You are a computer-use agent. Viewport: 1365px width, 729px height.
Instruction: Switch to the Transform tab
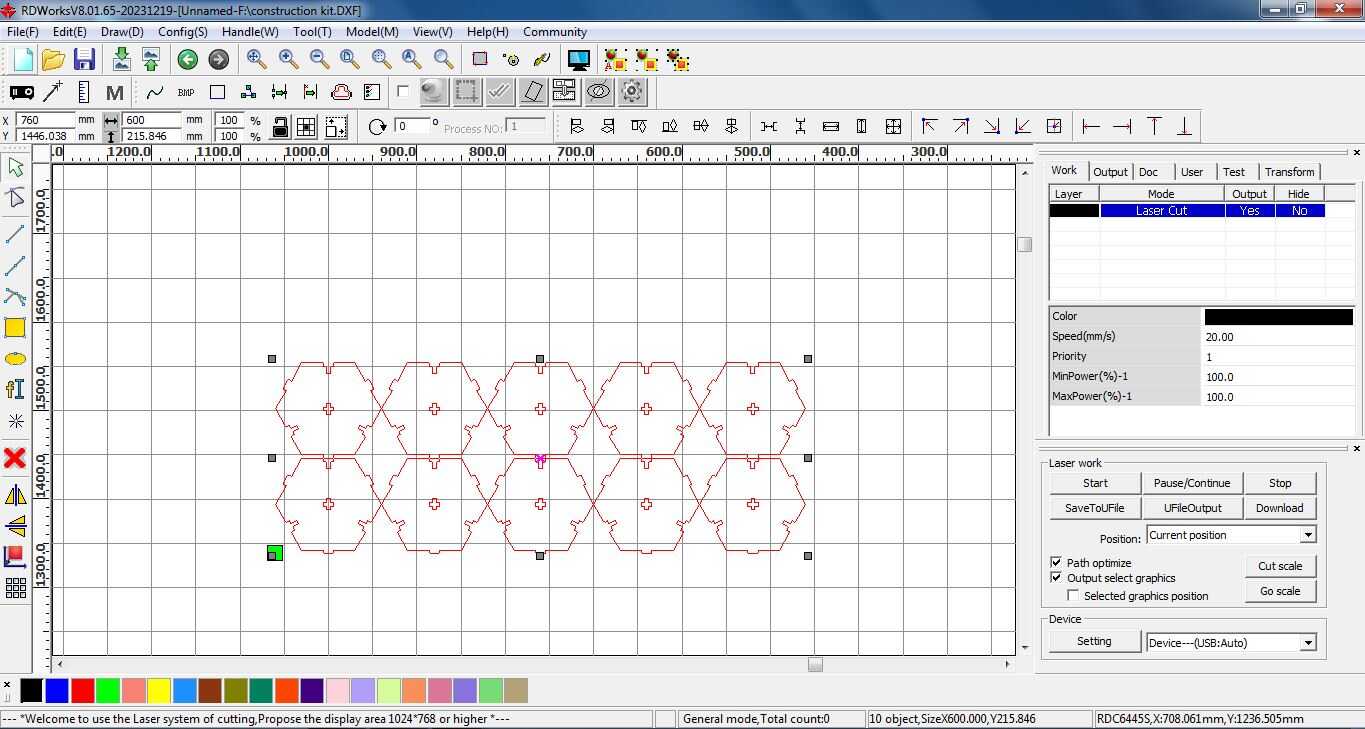pyautogui.click(x=1289, y=172)
